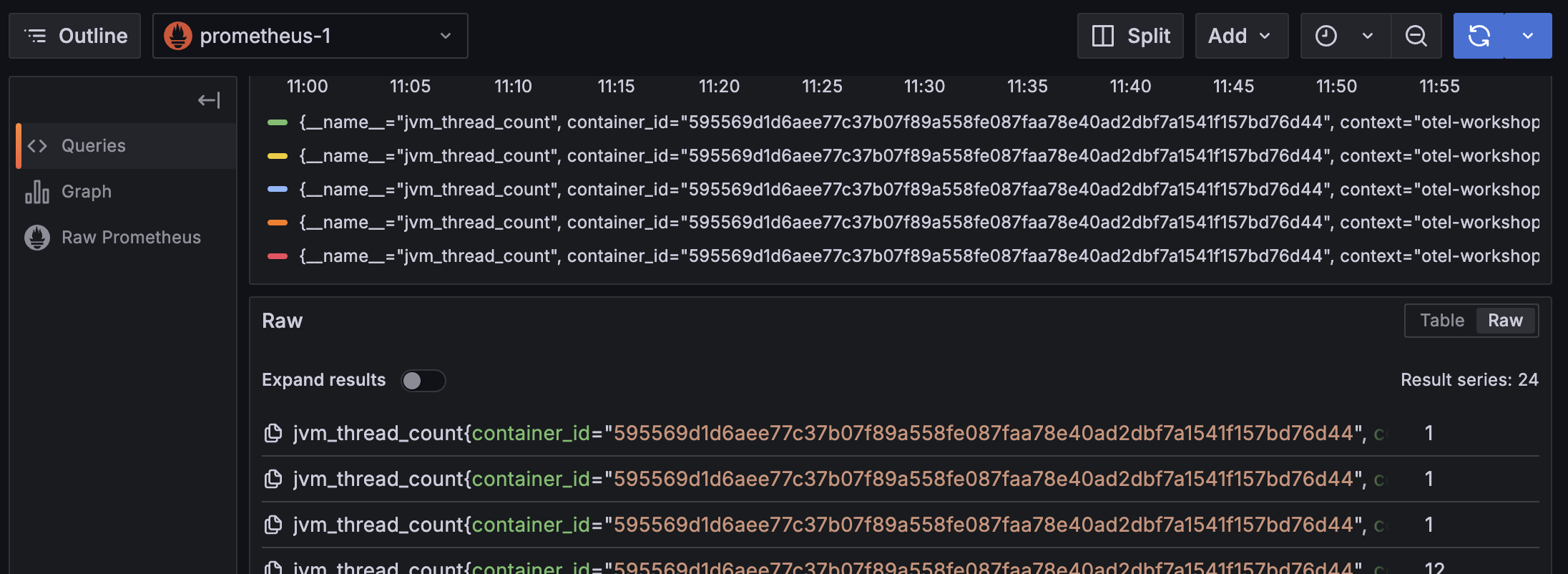
Task: Open the prometheus-1 data source dropdown
Action: tap(310, 36)
